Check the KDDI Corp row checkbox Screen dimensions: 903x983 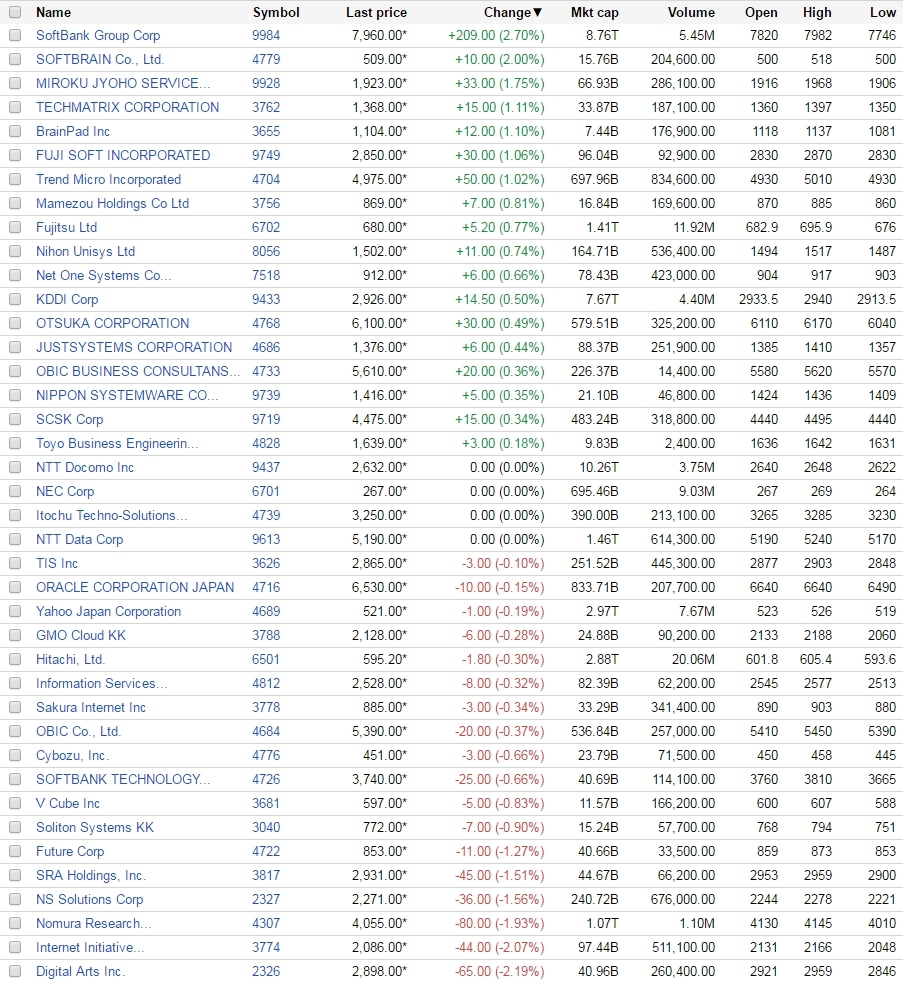point(15,300)
